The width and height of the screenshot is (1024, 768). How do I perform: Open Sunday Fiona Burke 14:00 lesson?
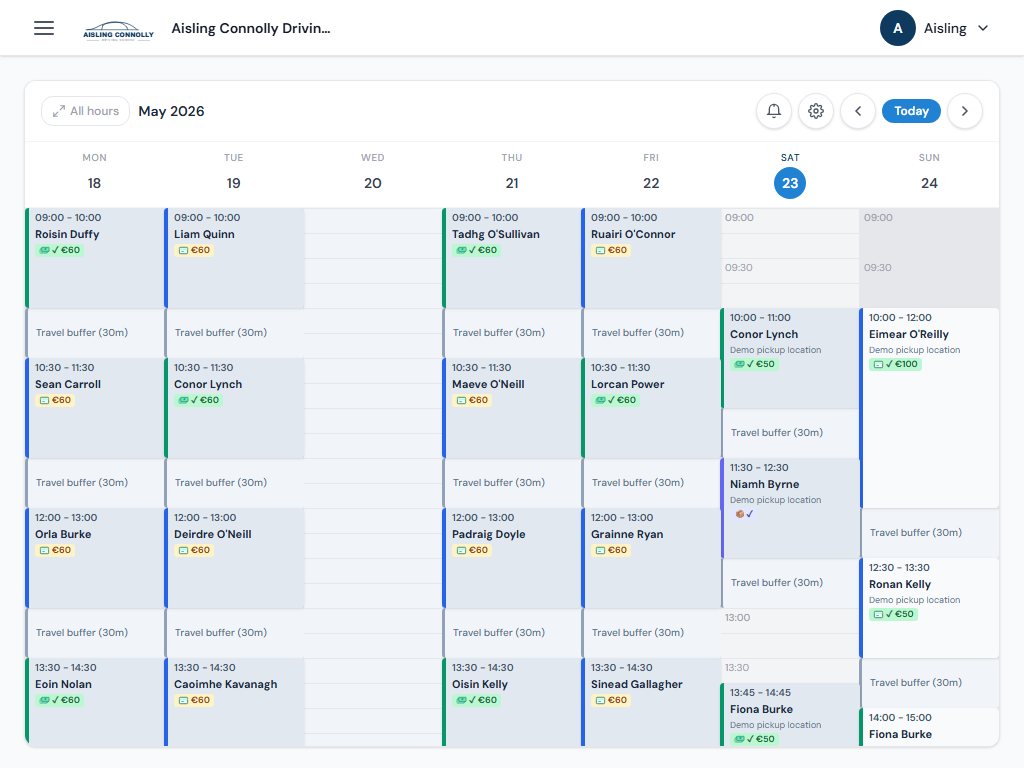tap(929, 727)
